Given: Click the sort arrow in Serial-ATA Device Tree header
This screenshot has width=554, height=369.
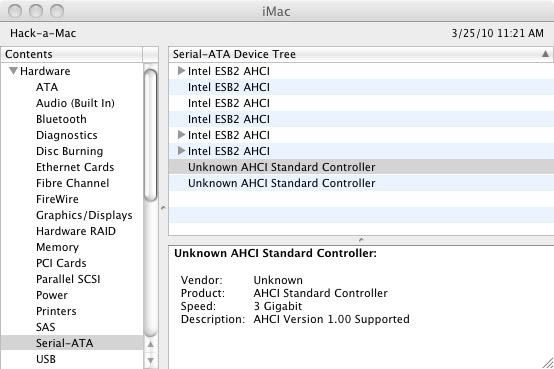Looking at the screenshot, I should pos(545,54).
